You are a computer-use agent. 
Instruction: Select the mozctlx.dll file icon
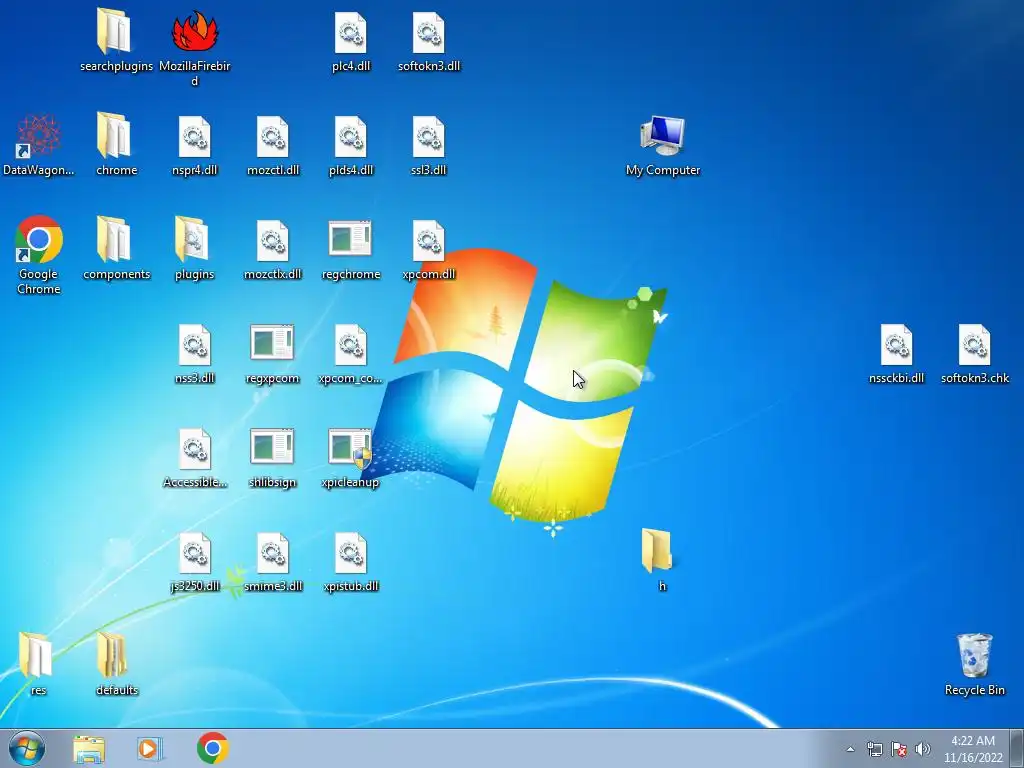point(272,241)
